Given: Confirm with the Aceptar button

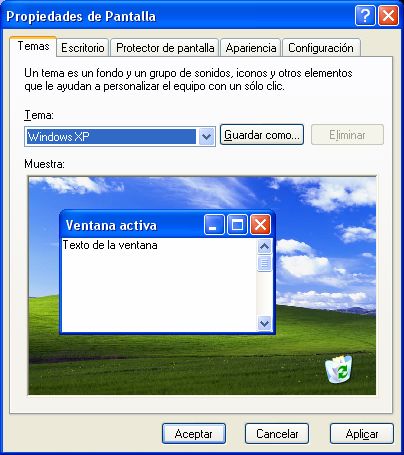Looking at the screenshot, I should click(194, 434).
